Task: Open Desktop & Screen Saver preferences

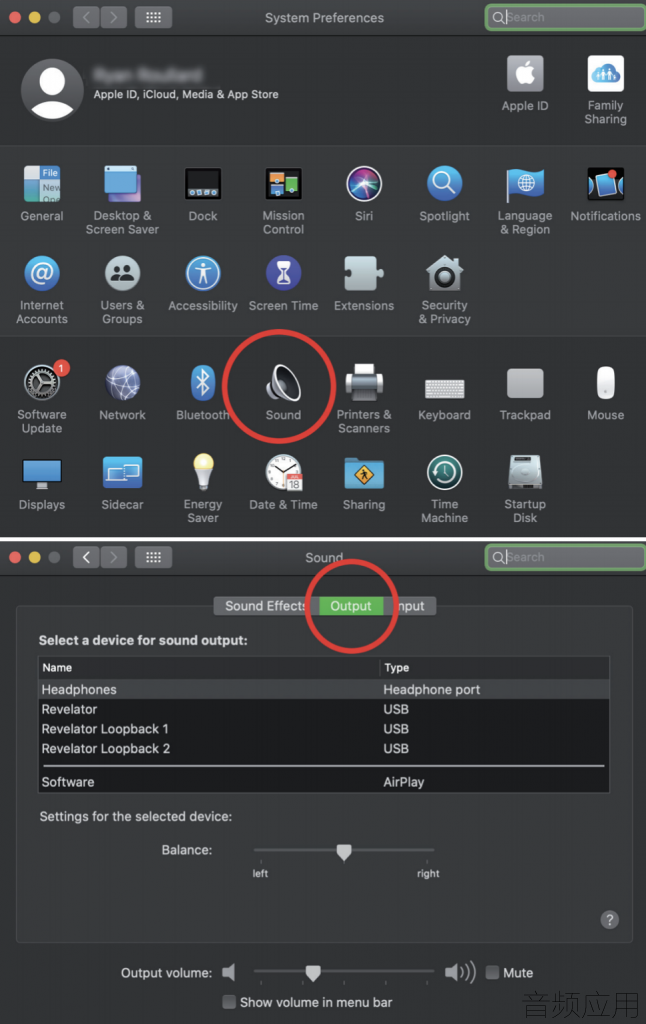Action: click(122, 199)
